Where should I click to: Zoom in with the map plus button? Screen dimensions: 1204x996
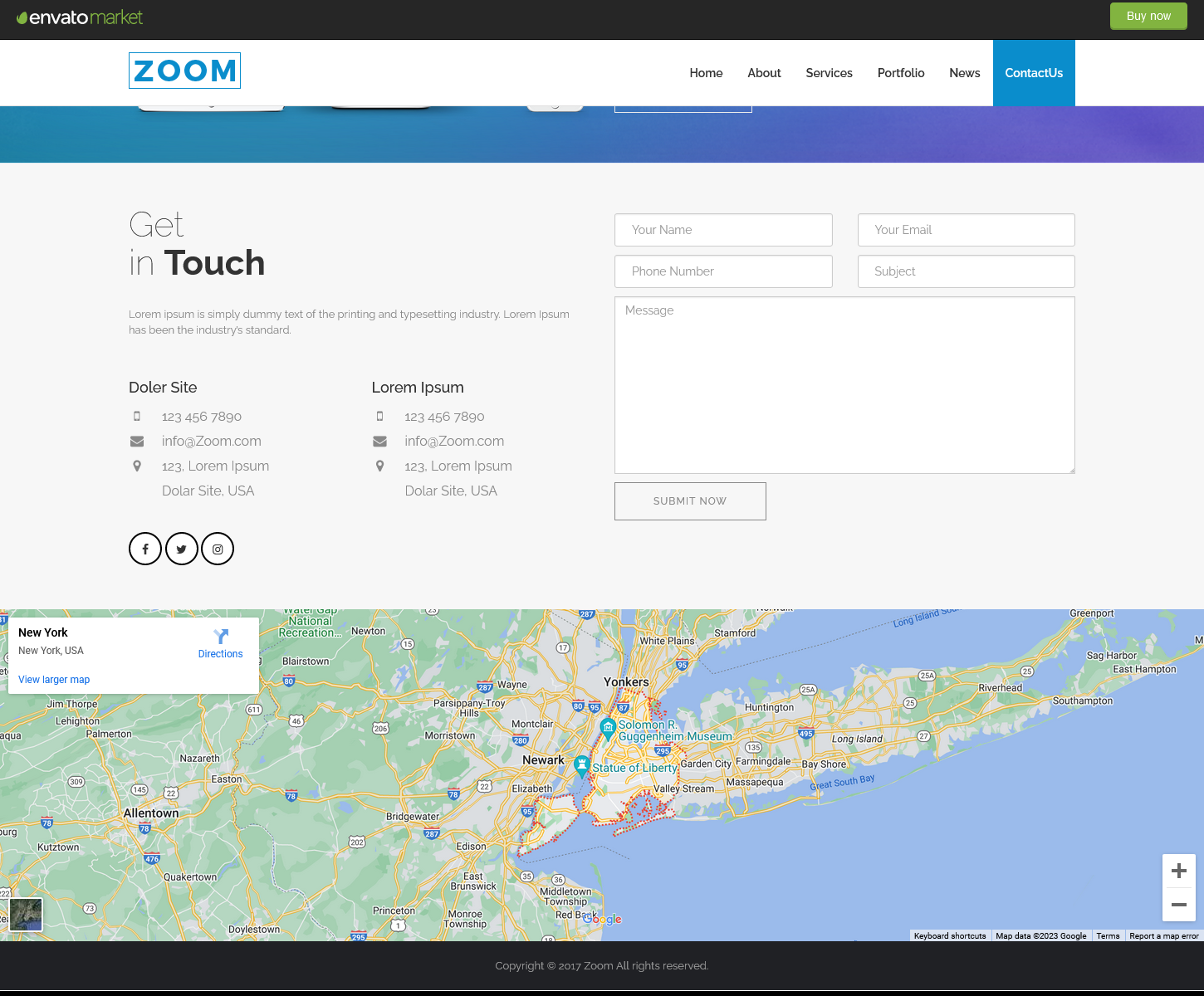pos(1179,871)
